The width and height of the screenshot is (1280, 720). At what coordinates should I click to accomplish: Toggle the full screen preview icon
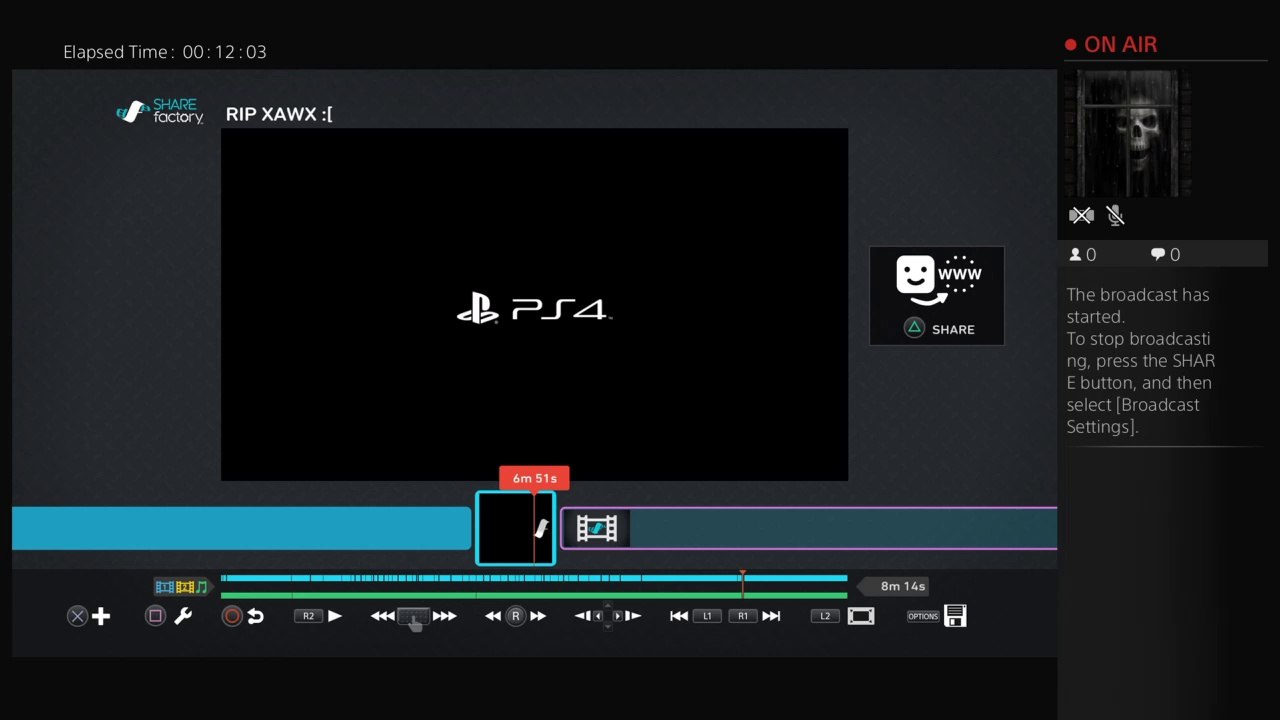coord(861,616)
